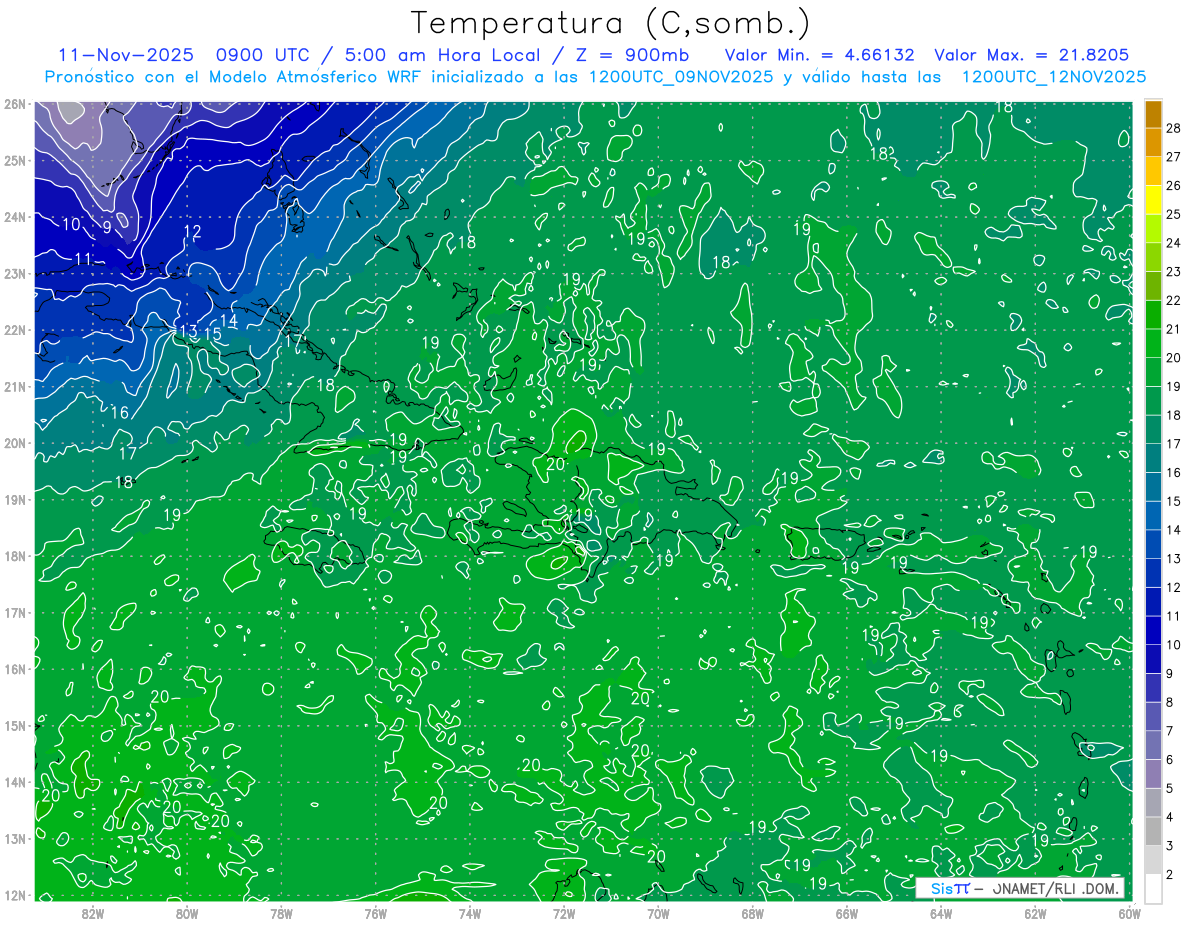Image resolution: width=1200 pixels, height=927 pixels.
Task: Click the contour label "15" on the map
Action: (212, 334)
